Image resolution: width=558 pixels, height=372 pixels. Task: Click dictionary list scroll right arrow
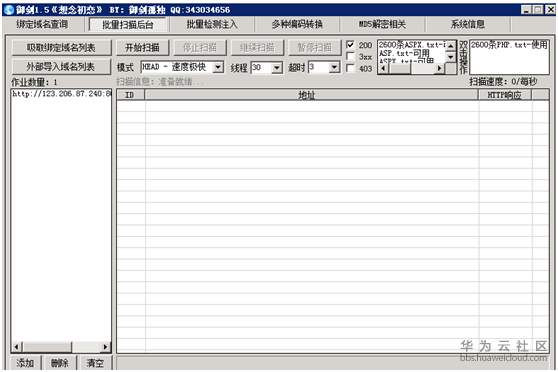point(440,68)
